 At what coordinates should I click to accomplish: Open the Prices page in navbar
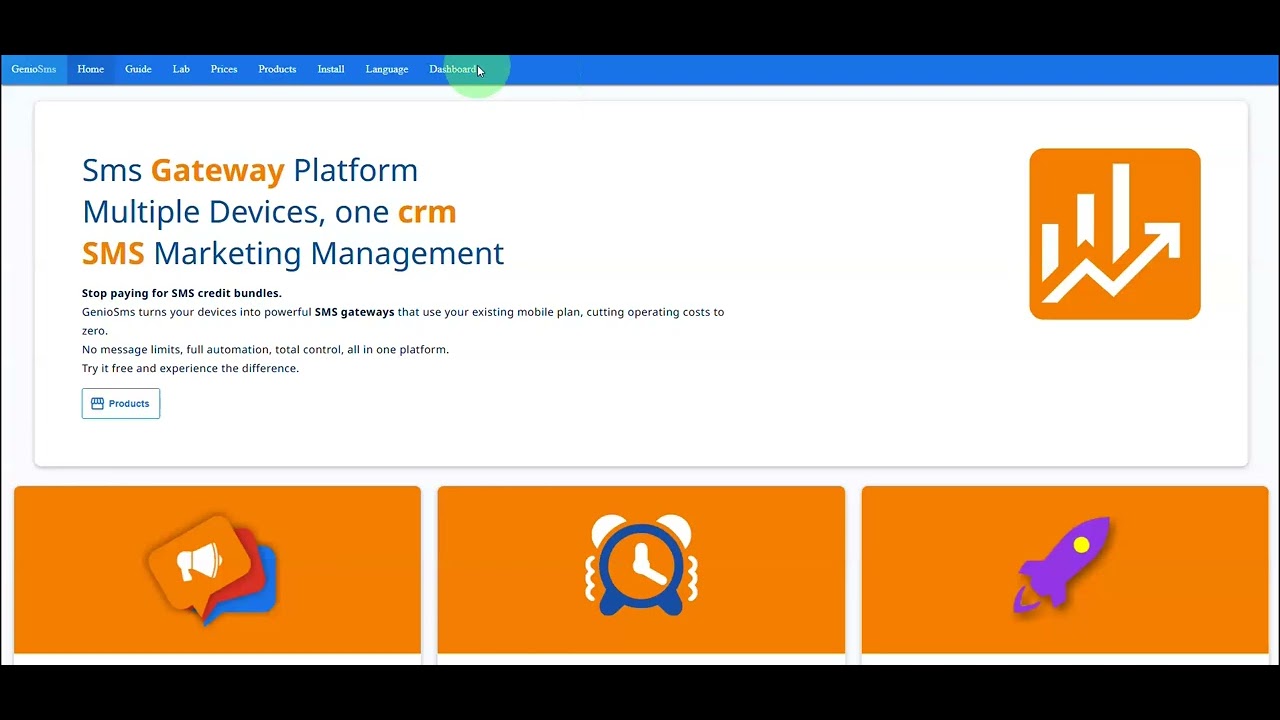224,69
